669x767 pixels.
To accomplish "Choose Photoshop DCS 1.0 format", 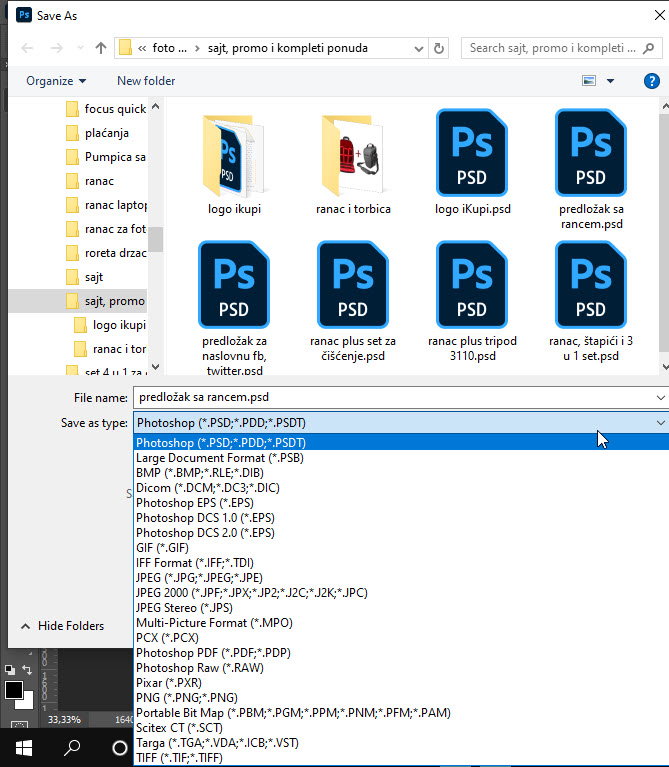I will (x=401, y=518).
